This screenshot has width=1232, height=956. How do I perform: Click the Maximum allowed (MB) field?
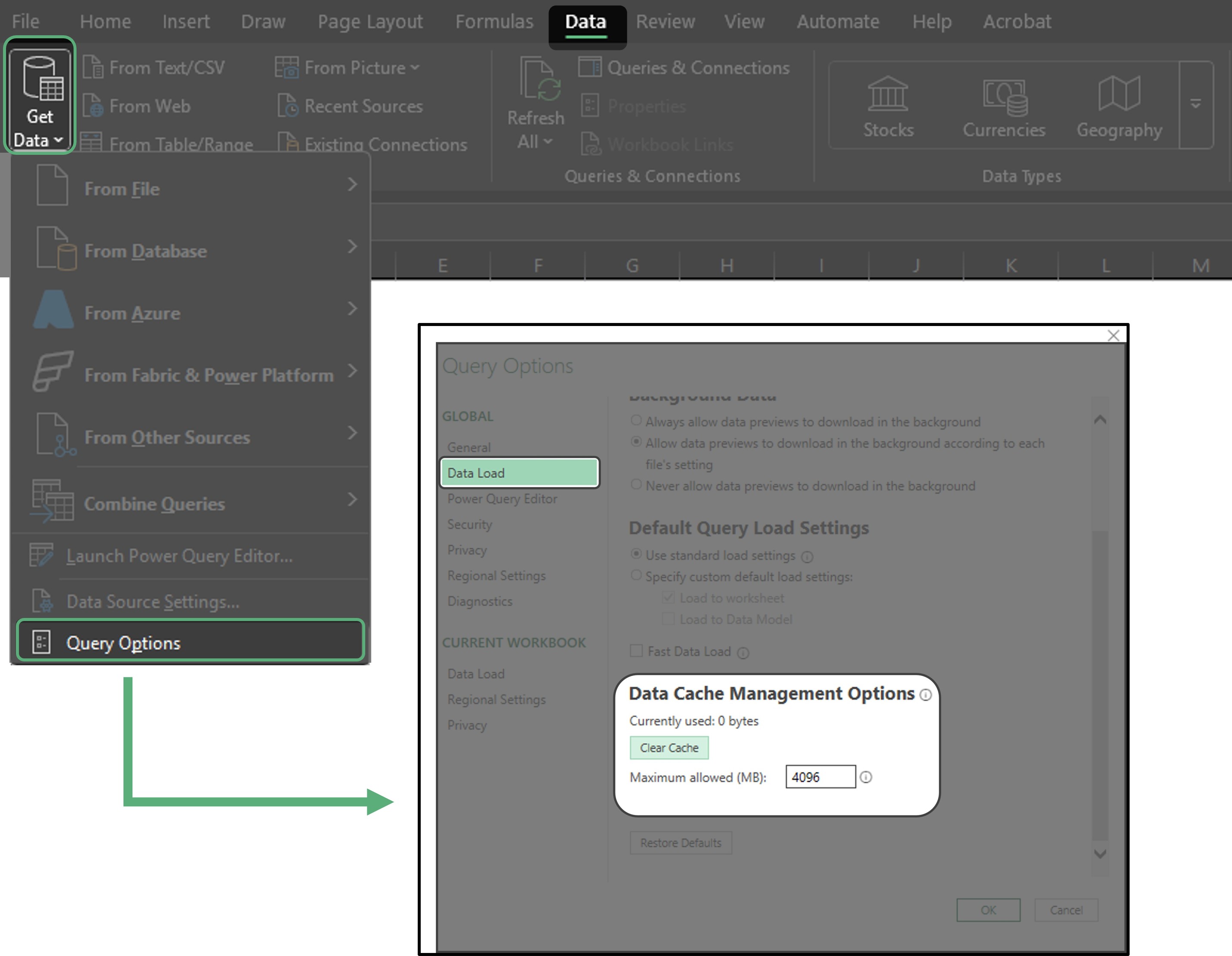click(819, 777)
